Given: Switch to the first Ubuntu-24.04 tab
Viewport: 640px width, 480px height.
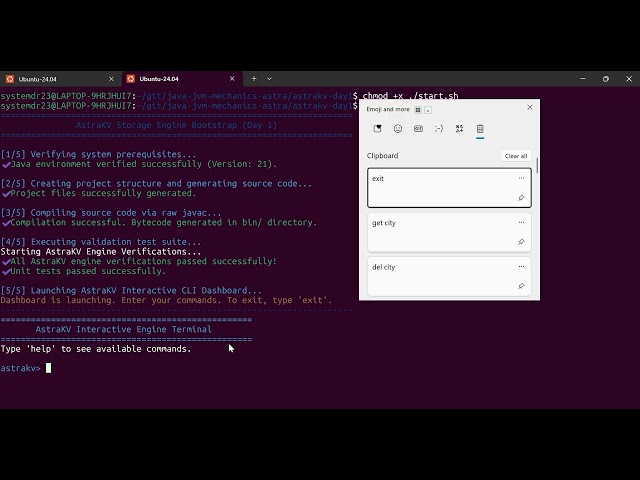Looking at the screenshot, I should [x=60, y=79].
